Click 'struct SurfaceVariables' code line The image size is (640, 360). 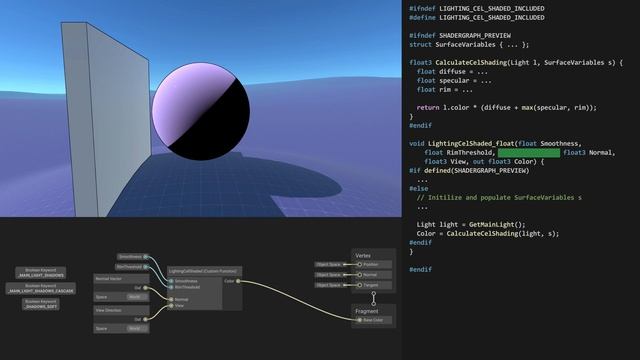click(x=469, y=44)
